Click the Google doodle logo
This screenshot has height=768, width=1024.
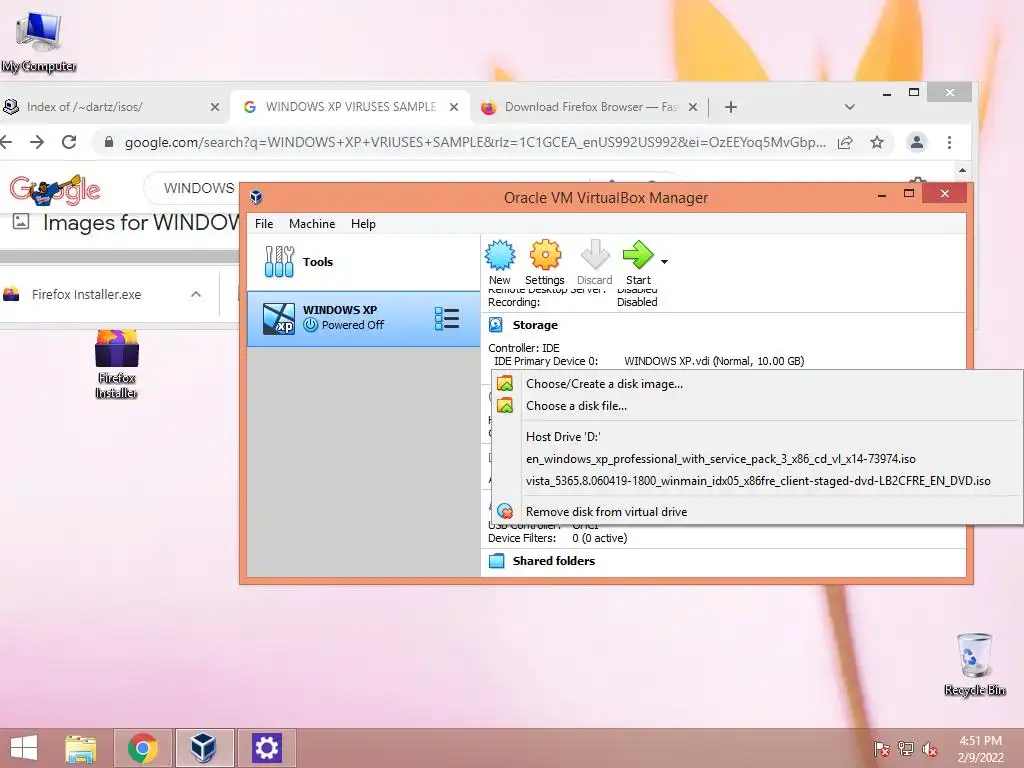55,189
